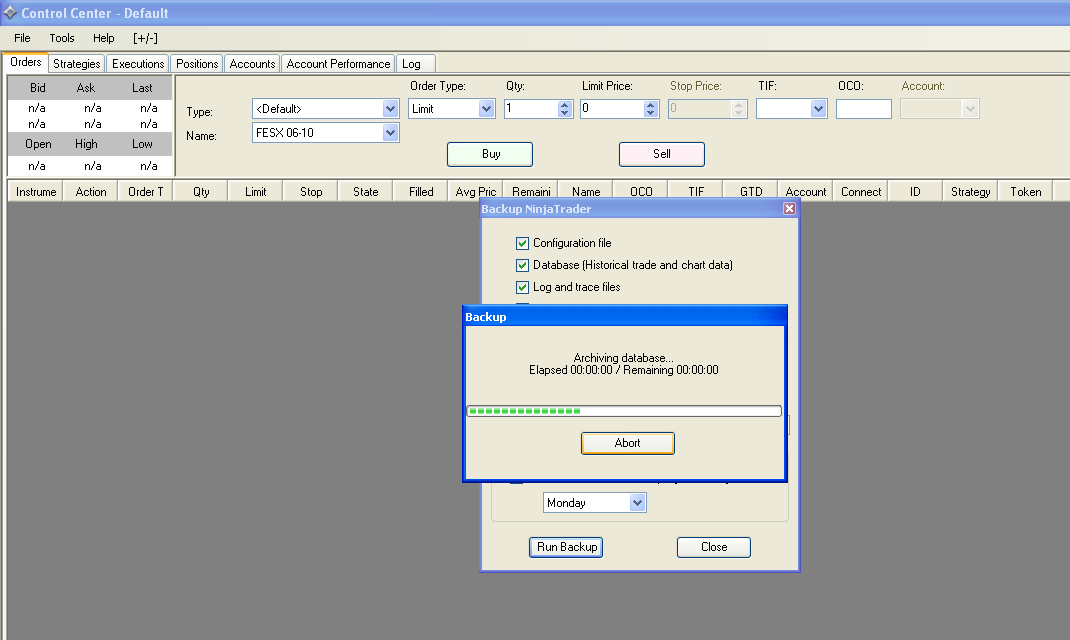This screenshot has height=640, width=1070.
Task: Toggle the Log and trace files checkbox
Action: pos(522,287)
